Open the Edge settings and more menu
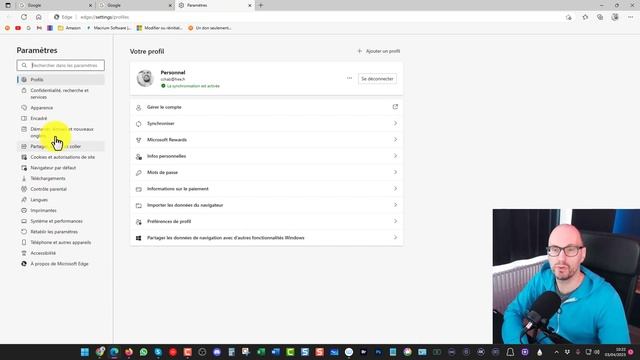Image resolution: width=640 pixels, height=360 pixels. [630, 17]
